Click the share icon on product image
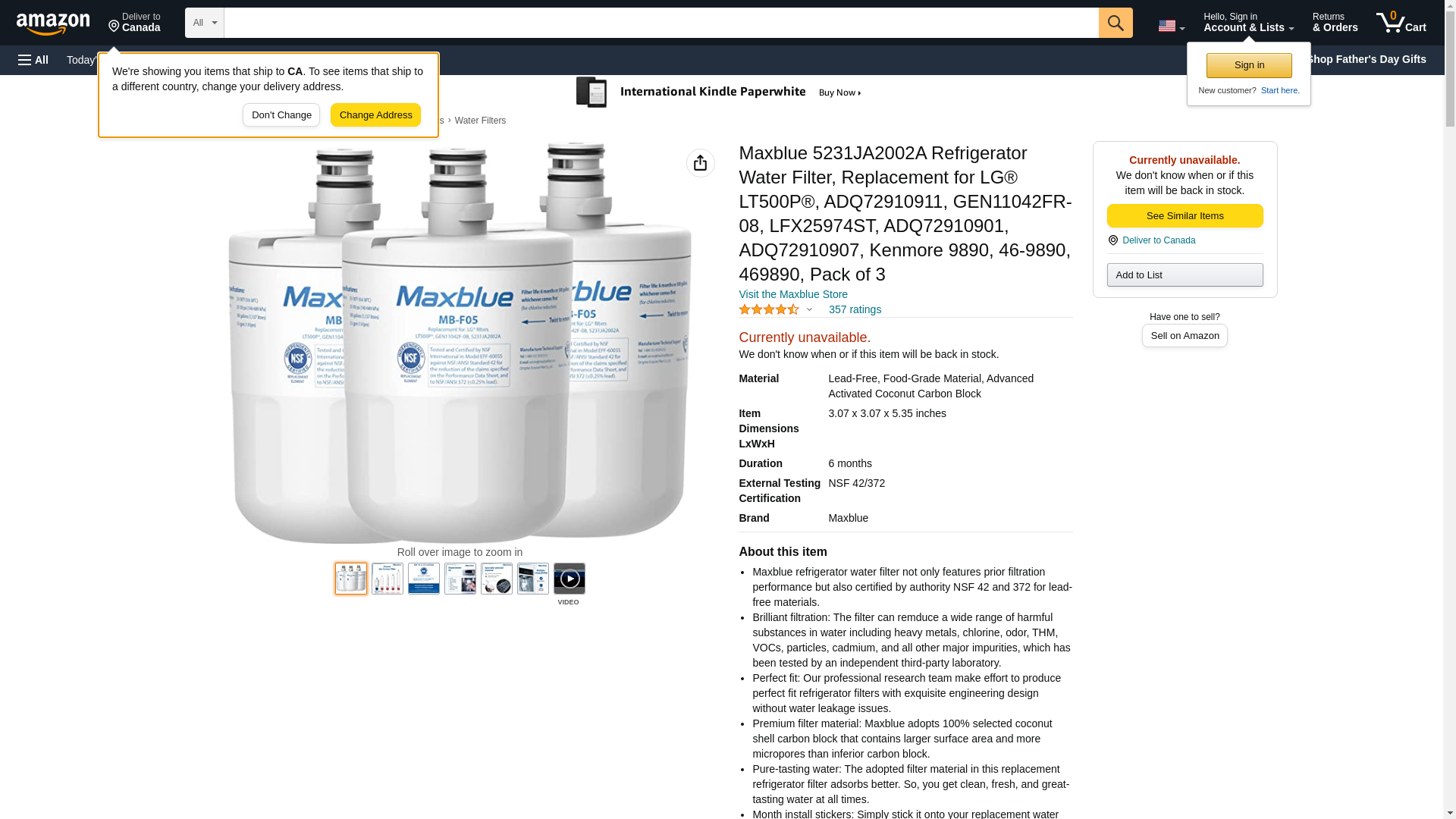 coord(700,163)
